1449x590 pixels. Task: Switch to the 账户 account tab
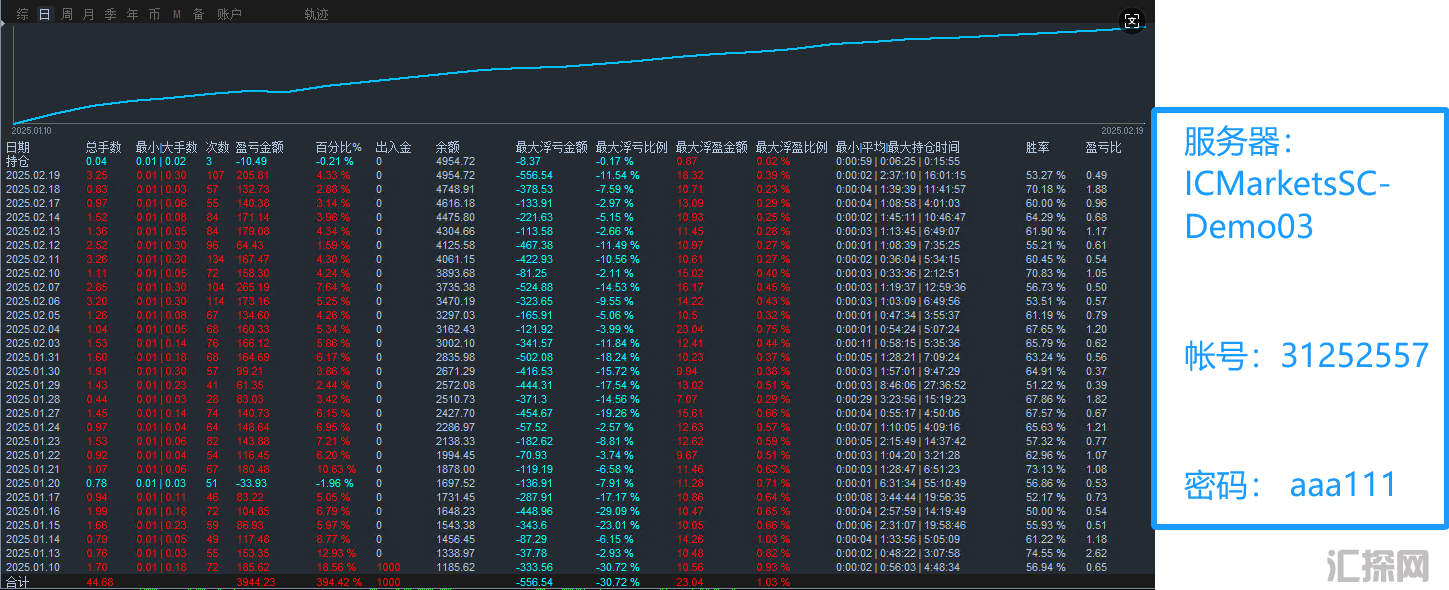(x=229, y=14)
